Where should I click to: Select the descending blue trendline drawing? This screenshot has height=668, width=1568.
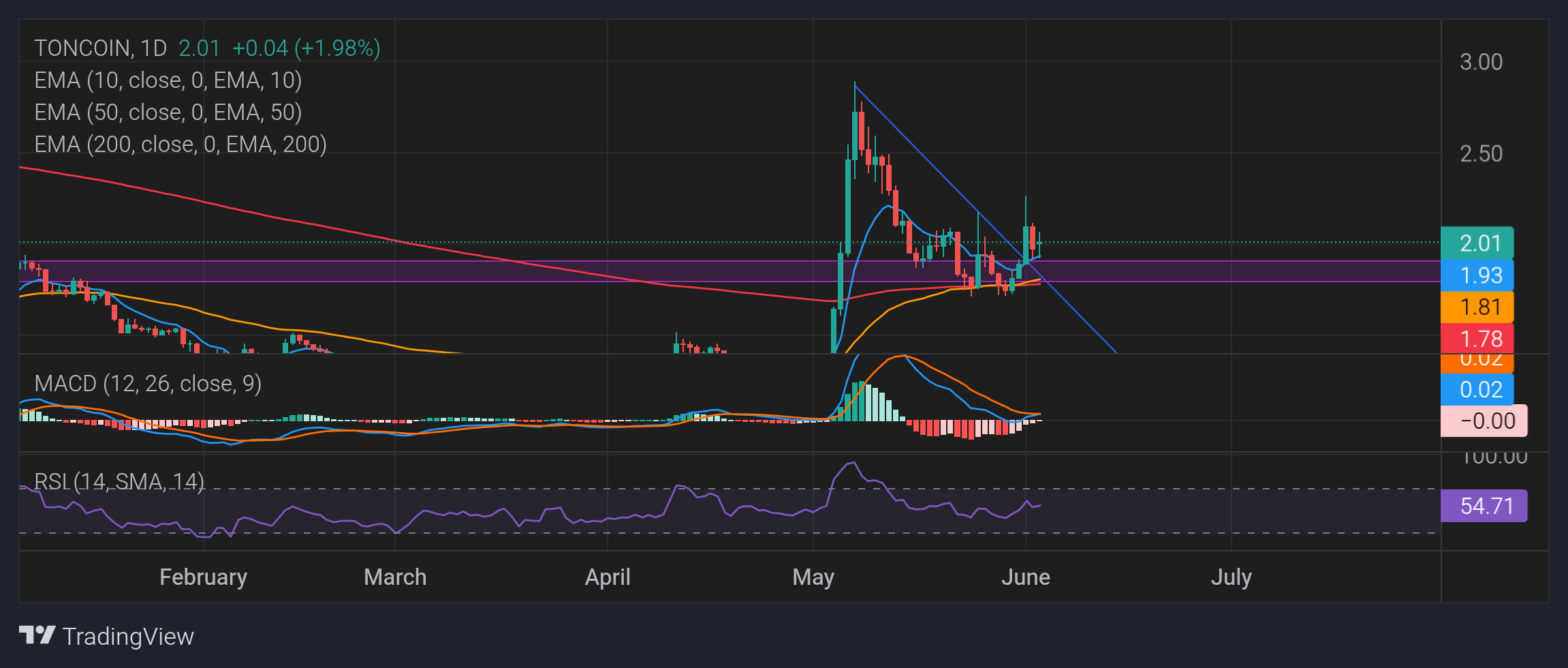tap(986, 218)
